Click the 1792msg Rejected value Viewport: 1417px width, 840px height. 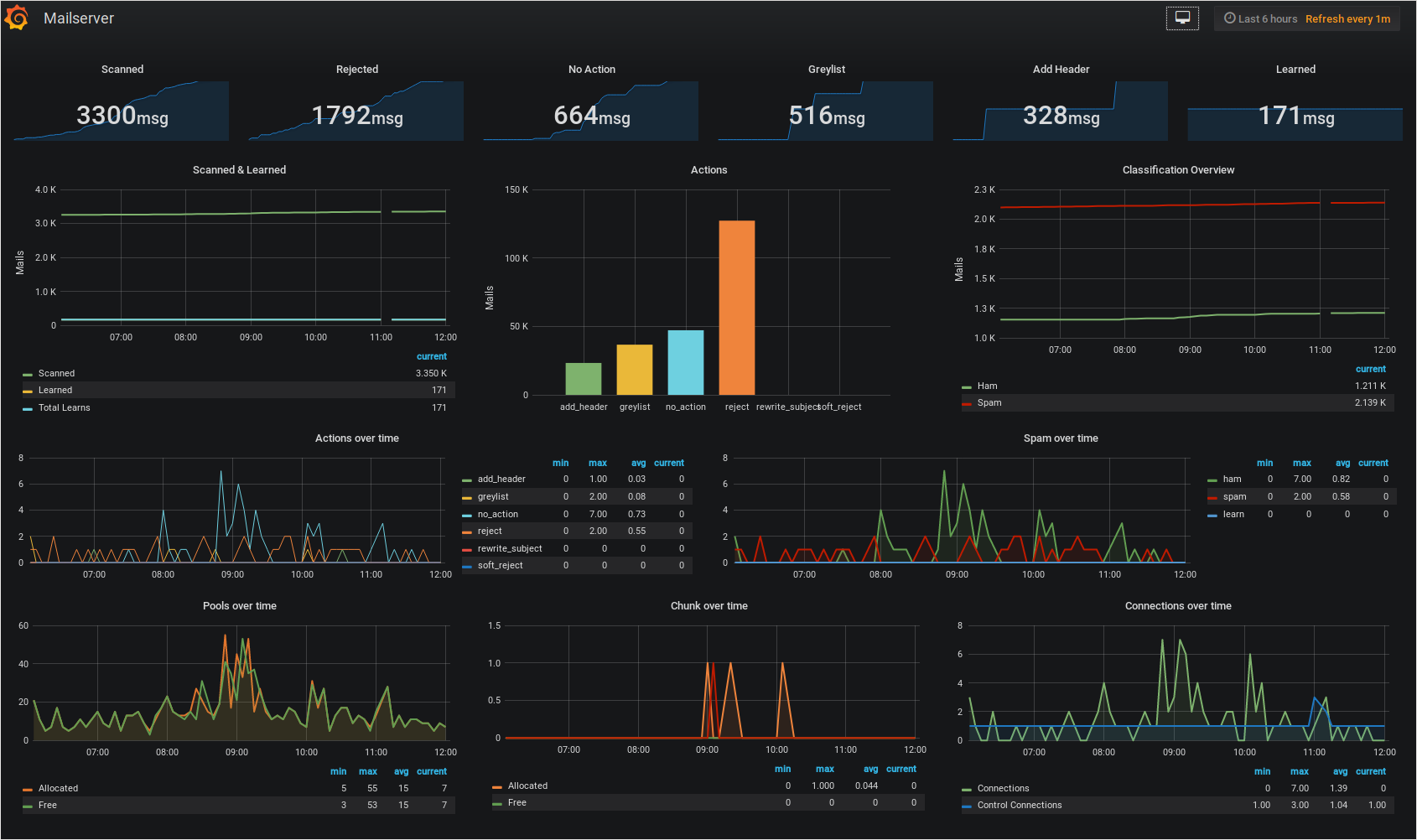pyautogui.click(x=357, y=116)
